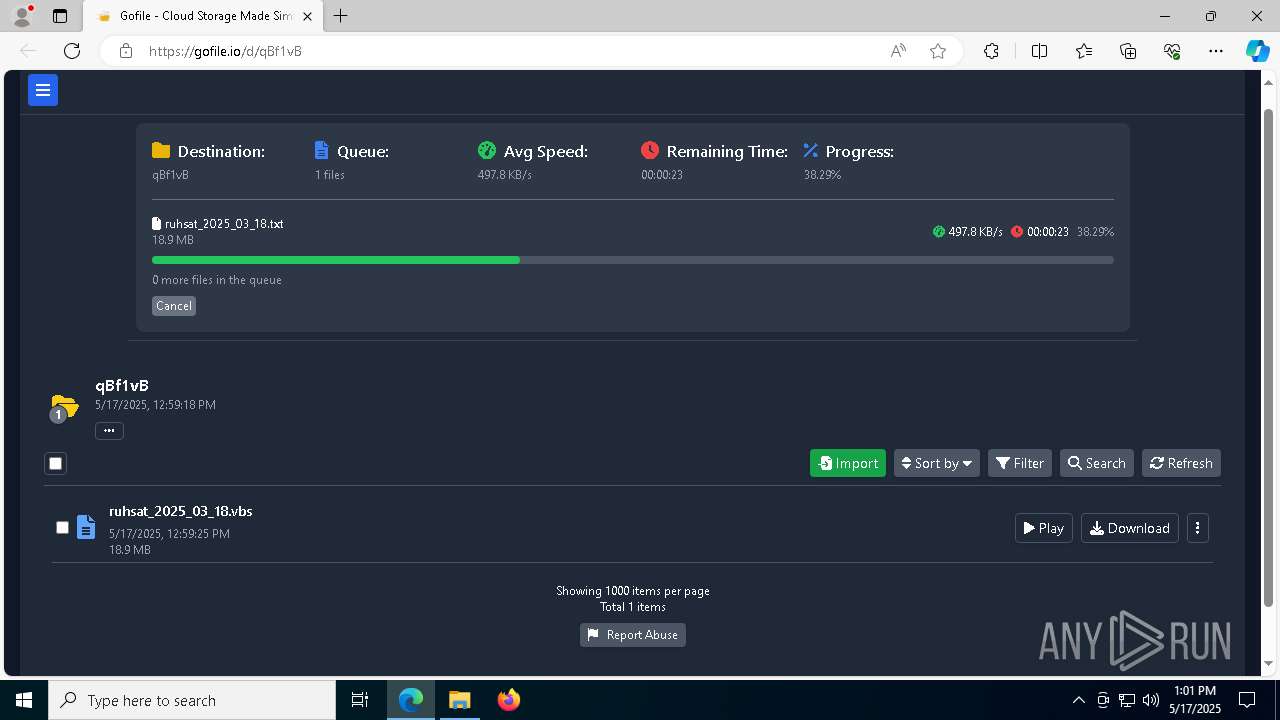Viewport: 1280px width, 720px height.
Task: Click the browser back arrow
Action: pyautogui.click(x=28, y=51)
